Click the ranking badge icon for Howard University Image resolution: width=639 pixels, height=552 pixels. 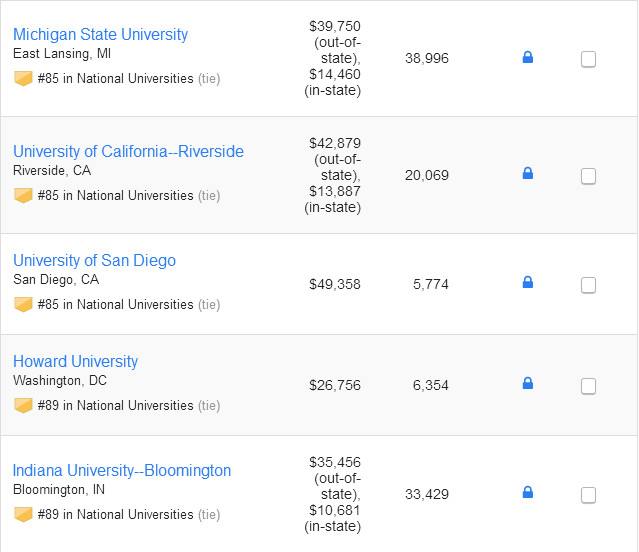point(23,405)
